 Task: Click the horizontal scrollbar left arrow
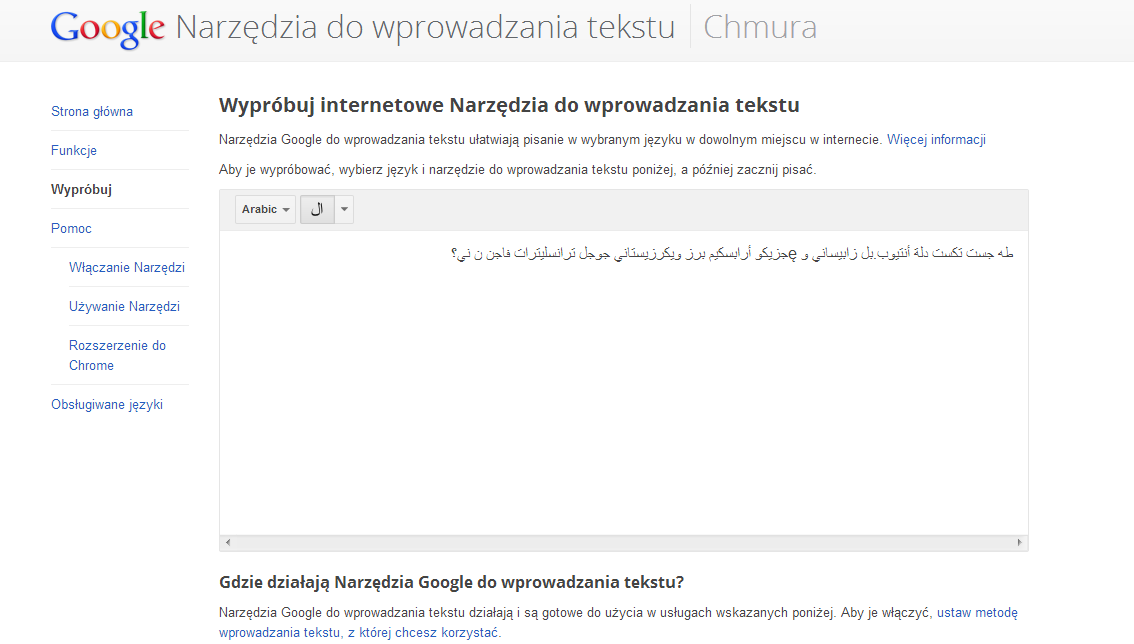228,542
